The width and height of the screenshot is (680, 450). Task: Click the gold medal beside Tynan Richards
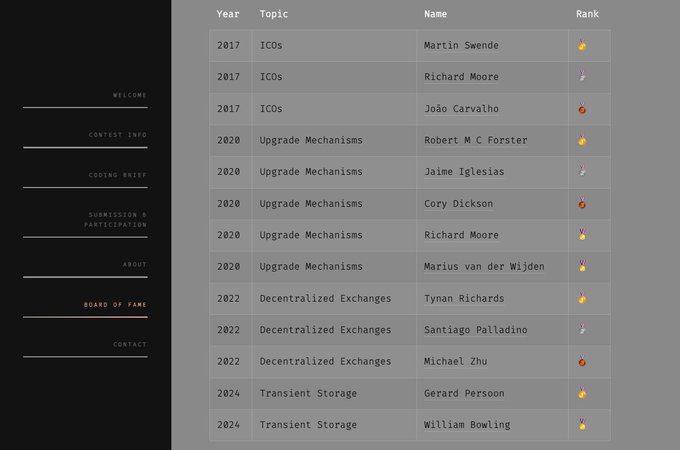click(x=582, y=298)
